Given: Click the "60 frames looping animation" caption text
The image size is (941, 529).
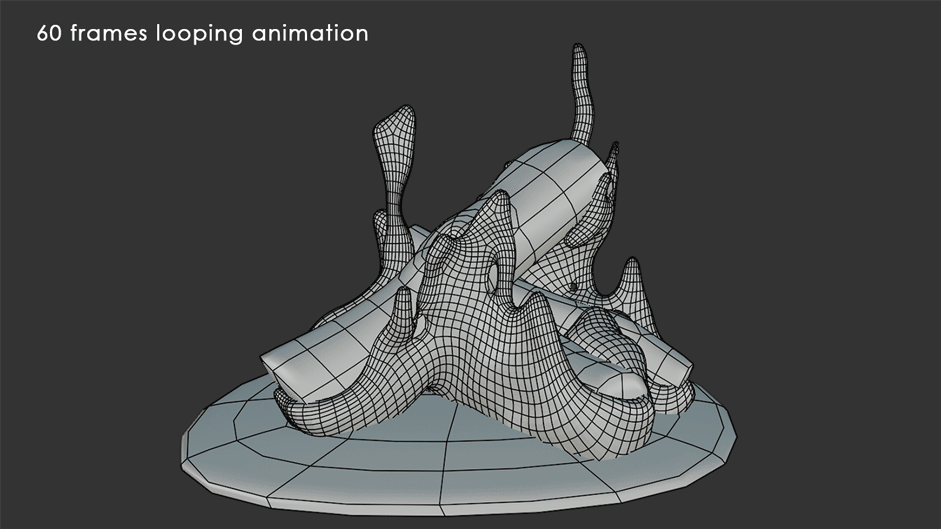Looking at the screenshot, I should coord(203,33).
